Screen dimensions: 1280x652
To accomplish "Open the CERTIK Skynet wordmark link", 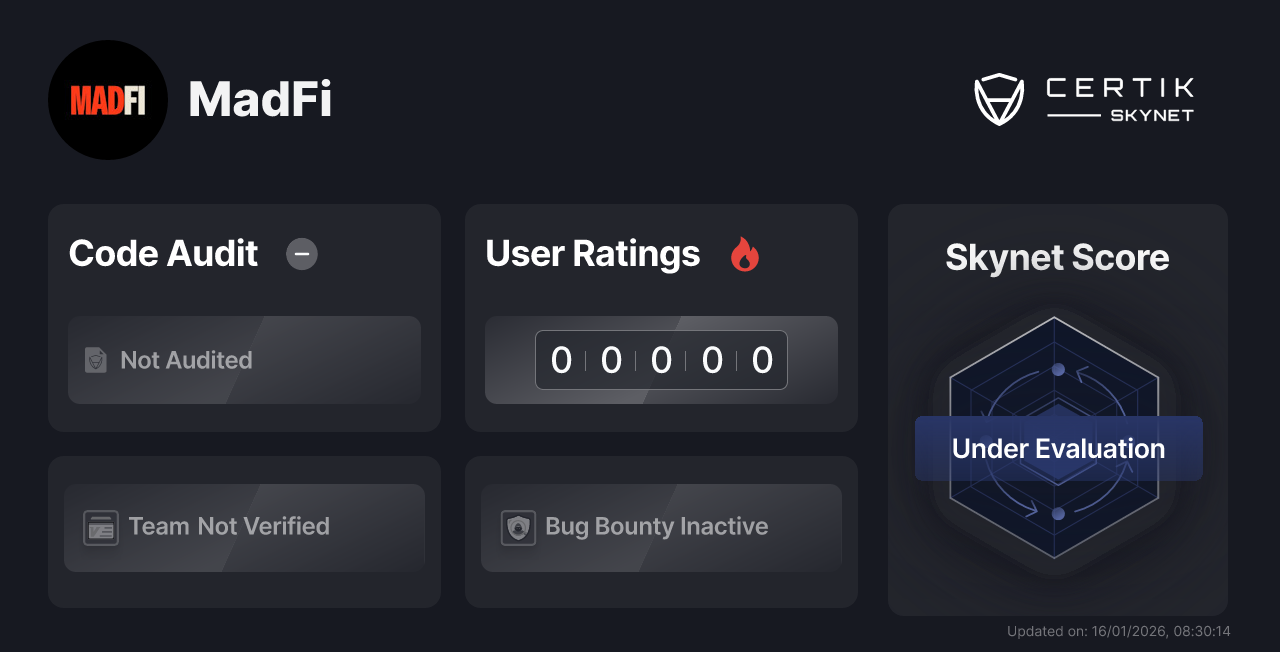I will (x=1118, y=97).
